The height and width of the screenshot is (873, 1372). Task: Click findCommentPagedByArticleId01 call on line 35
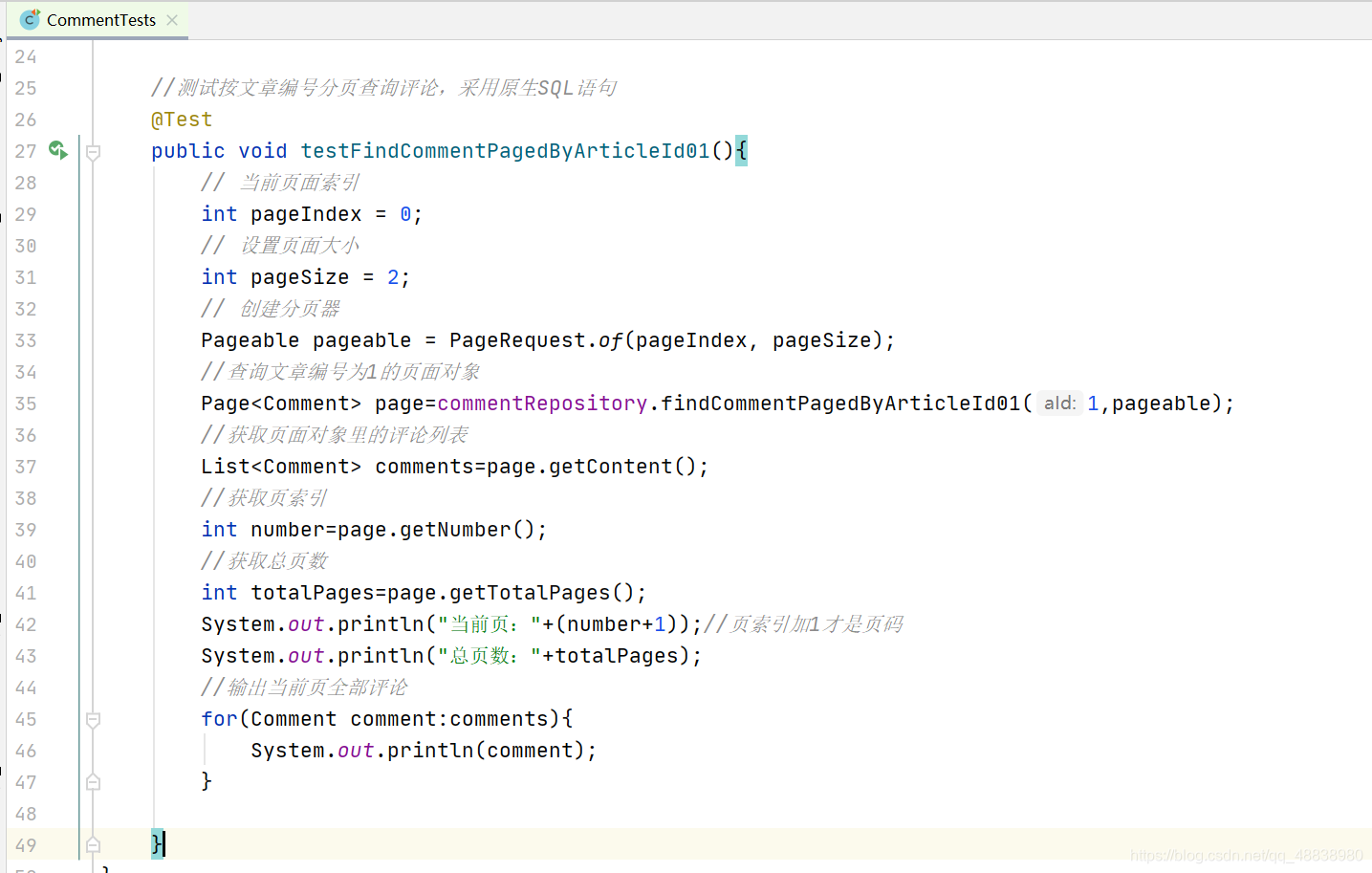(840, 404)
